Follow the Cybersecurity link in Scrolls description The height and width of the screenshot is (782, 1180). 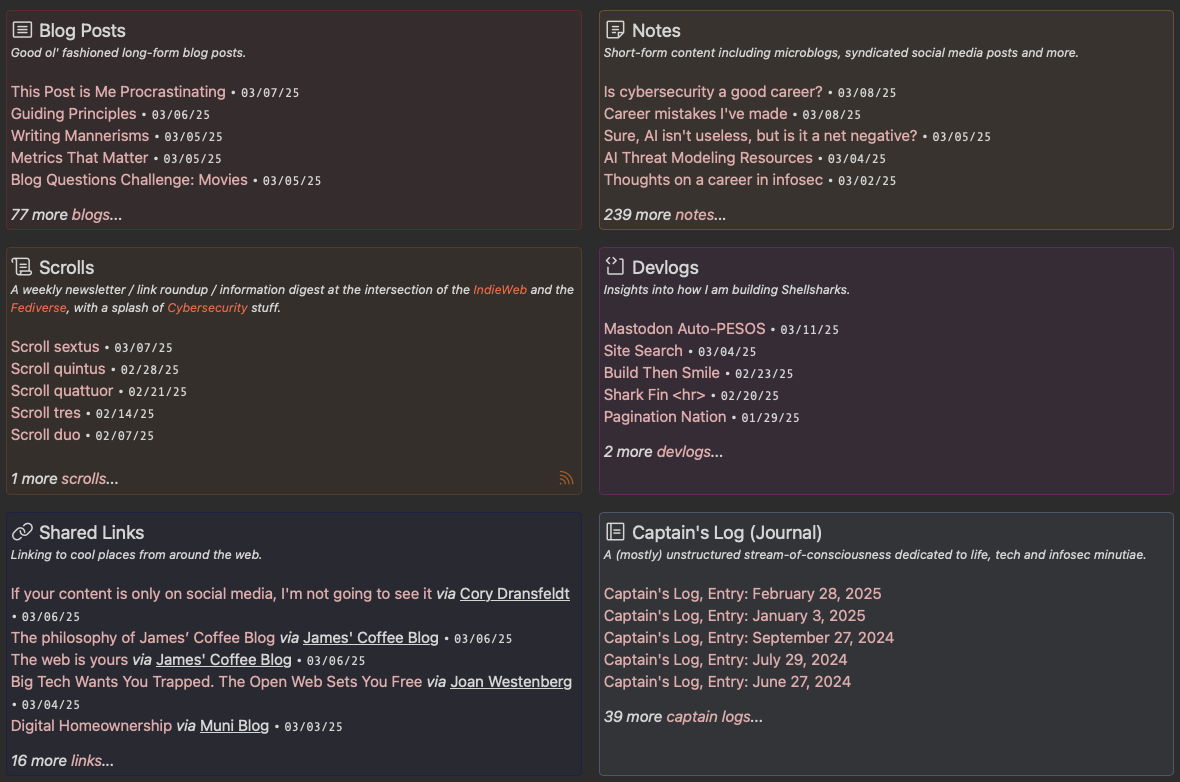tap(207, 308)
